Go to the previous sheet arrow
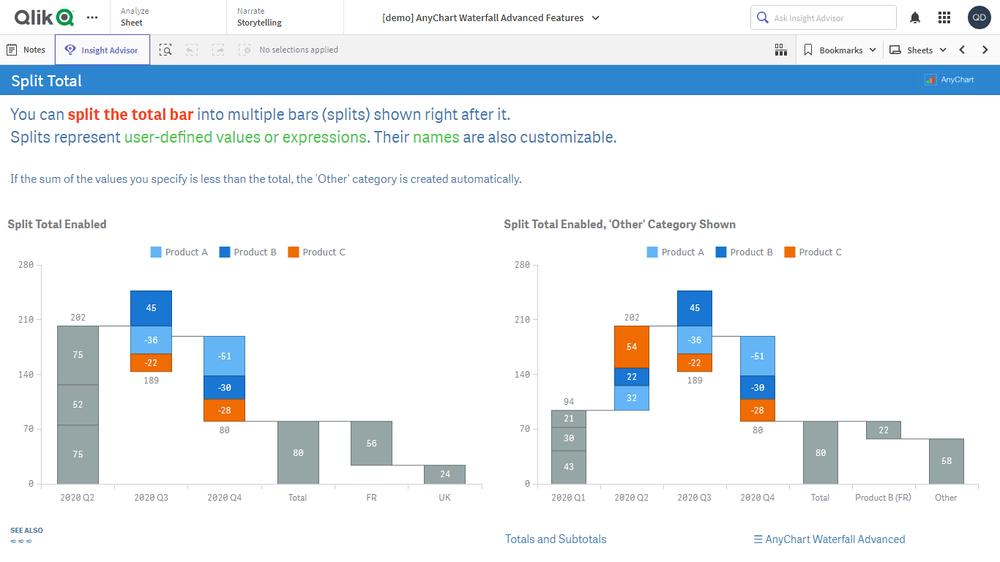The image size is (1000, 562). click(962, 50)
